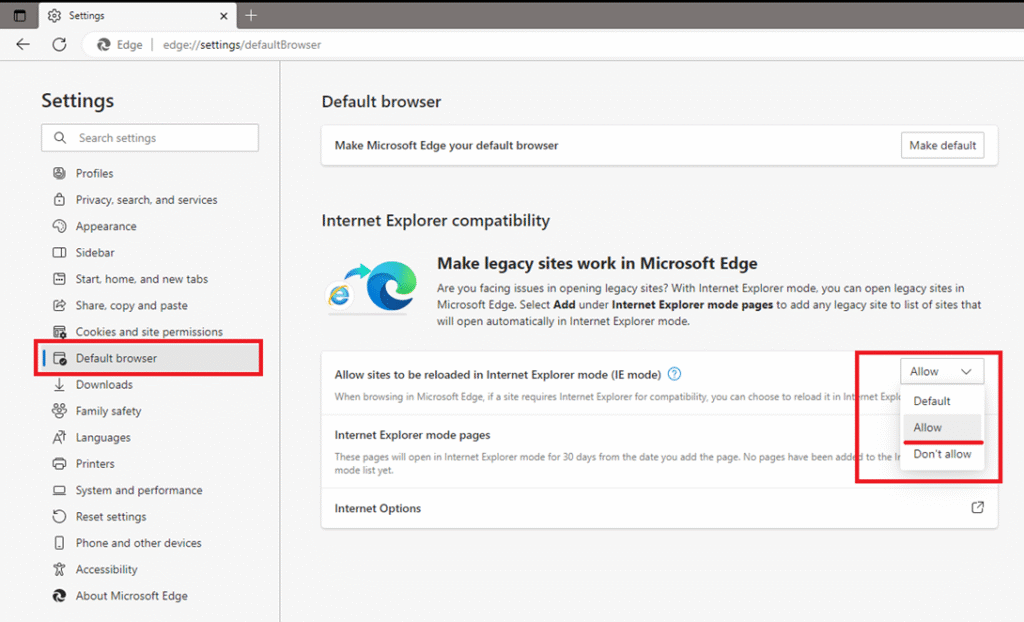
Task: Go to Privacy, search, and services
Action: coord(146,200)
